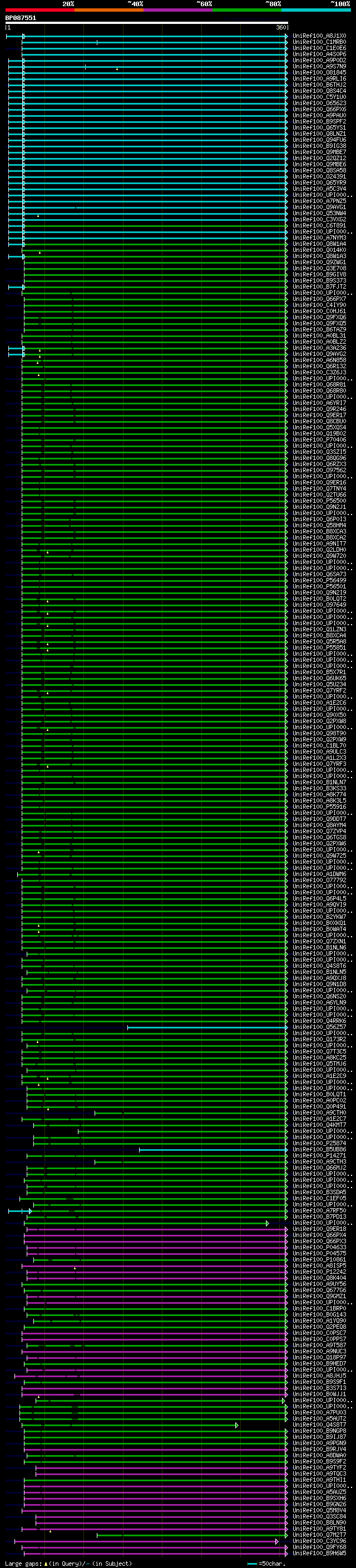Click the orange ~40% legend segment
The image size is (356, 1568).
point(109,11)
